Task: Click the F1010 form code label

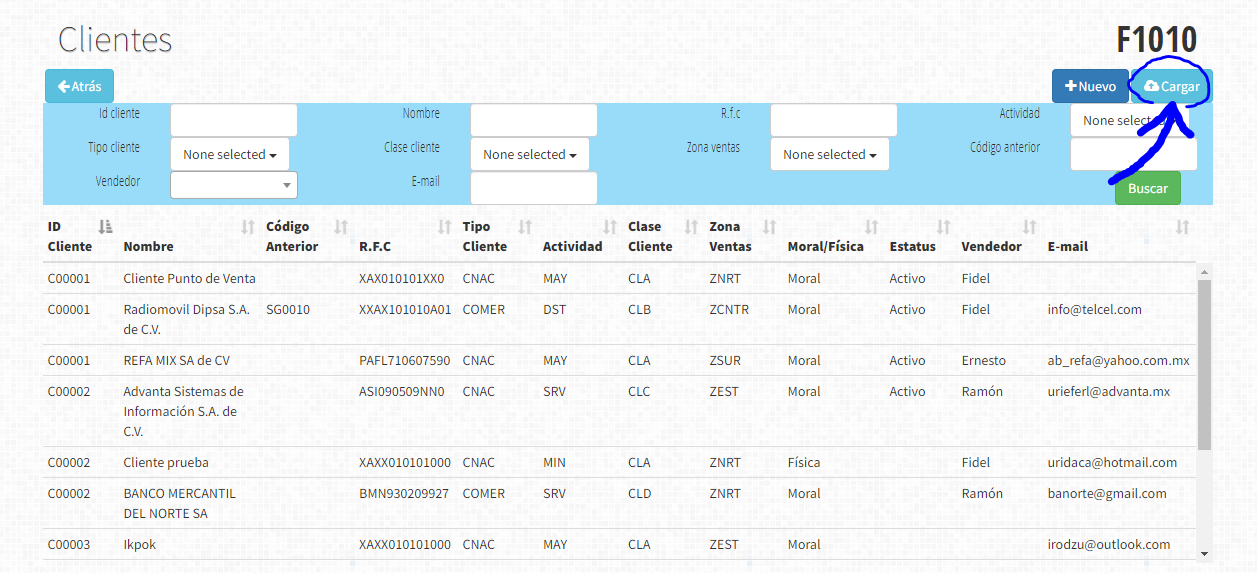Action: (x=1157, y=40)
